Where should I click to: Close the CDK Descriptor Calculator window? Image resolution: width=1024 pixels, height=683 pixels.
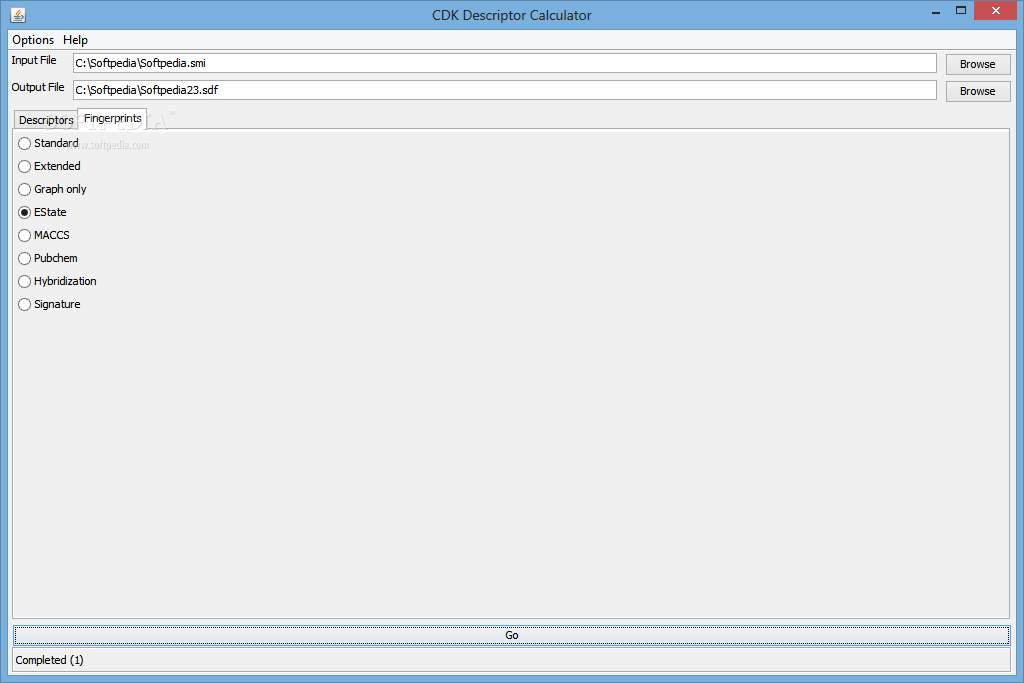pyautogui.click(x=996, y=10)
